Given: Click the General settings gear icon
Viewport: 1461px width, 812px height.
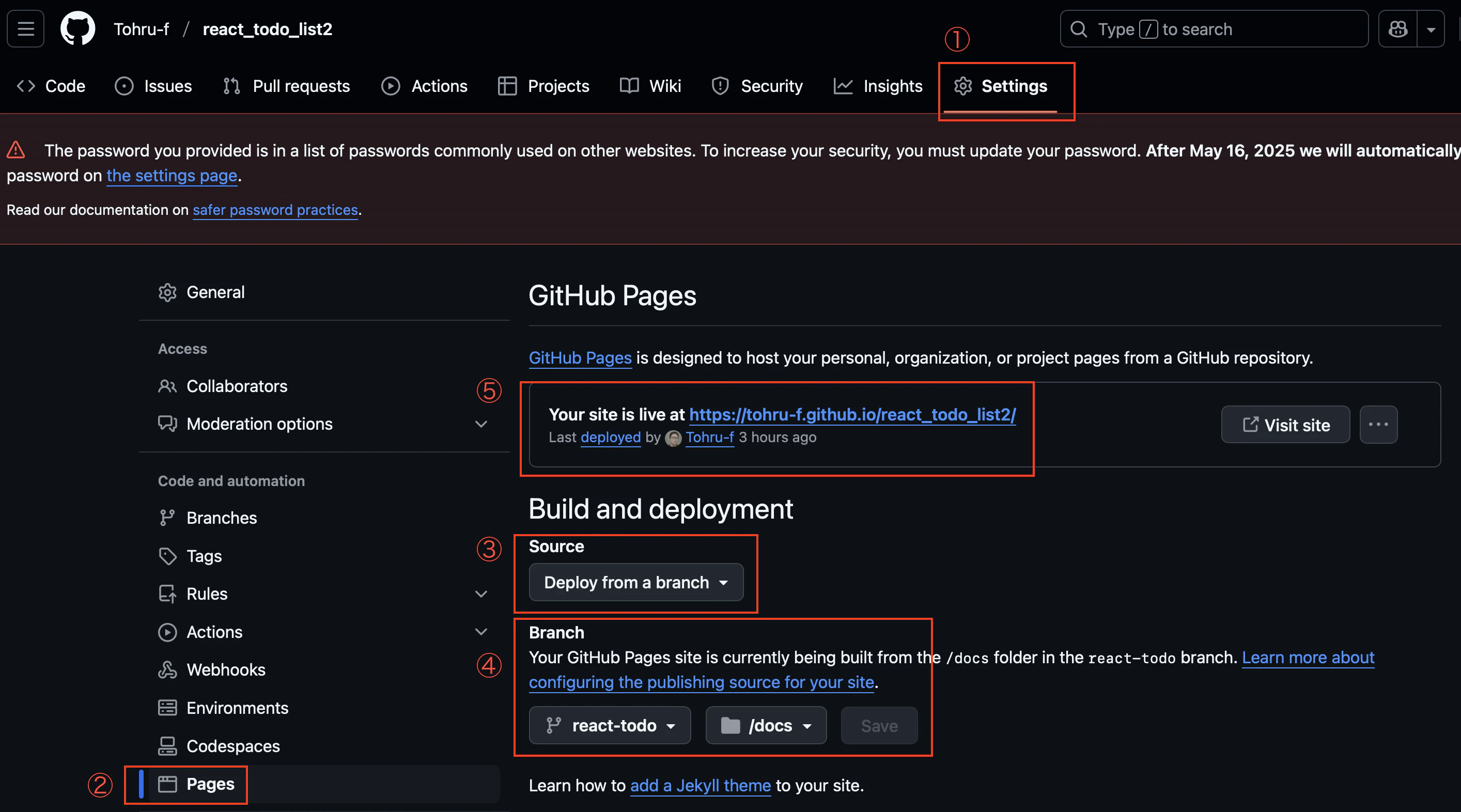Looking at the screenshot, I should click(x=168, y=292).
